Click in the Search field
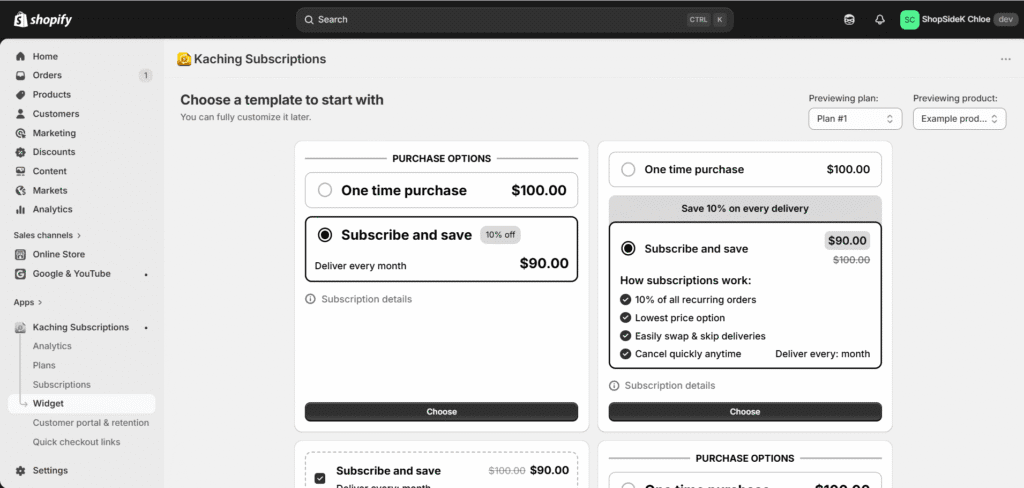Image resolution: width=1024 pixels, height=488 pixels. tap(515, 20)
